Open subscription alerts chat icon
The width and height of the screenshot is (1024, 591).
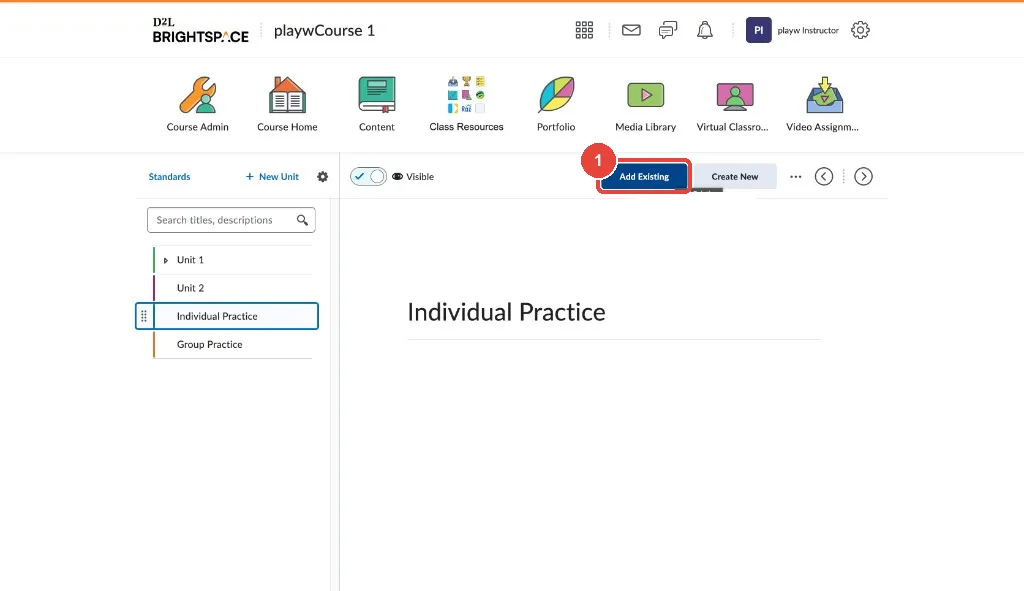(667, 30)
